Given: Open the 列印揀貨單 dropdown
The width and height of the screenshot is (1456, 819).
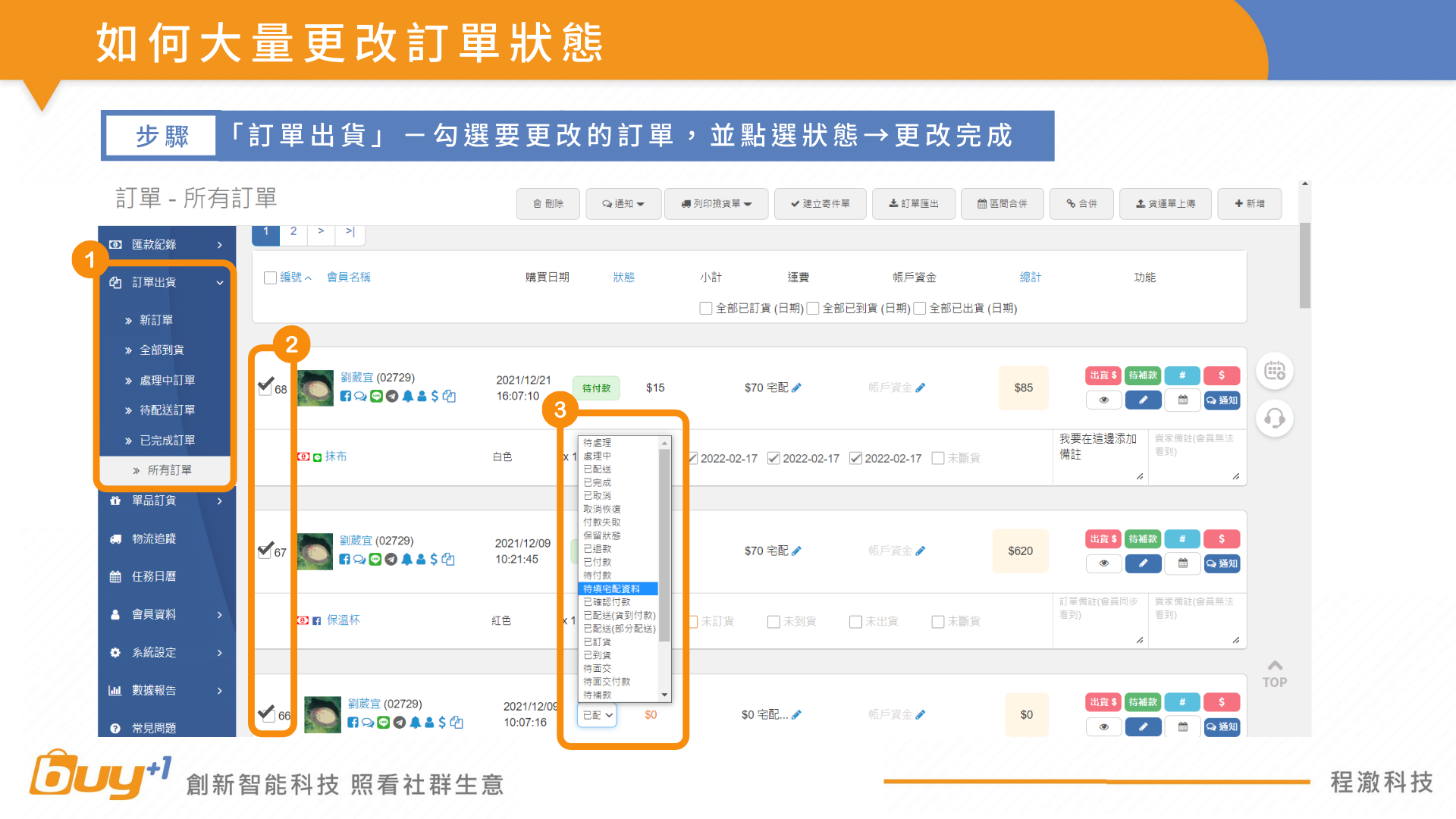Looking at the screenshot, I should click(716, 204).
